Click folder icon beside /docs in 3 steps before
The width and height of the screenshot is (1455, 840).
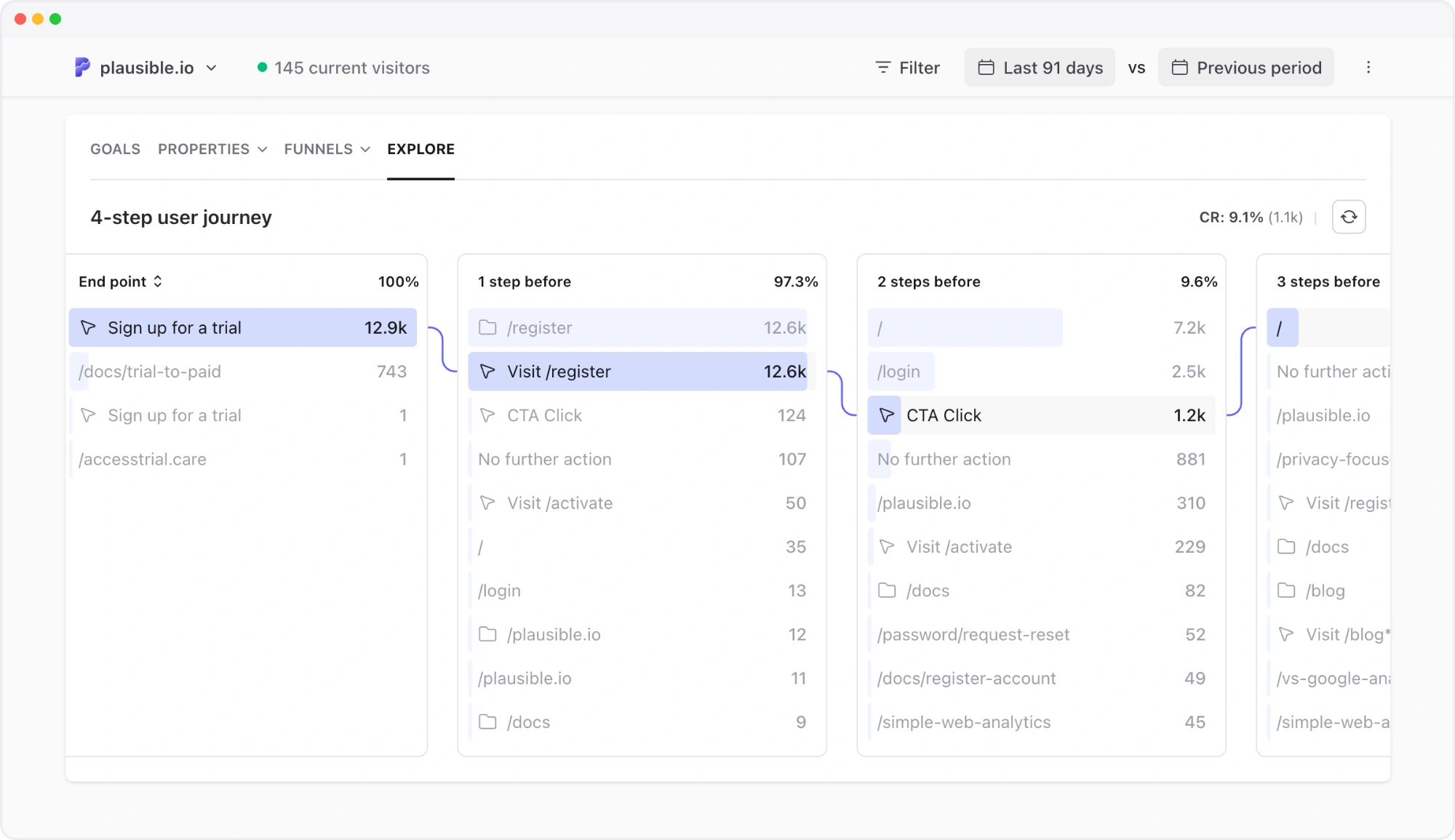pyautogui.click(x=1286, y=547)
